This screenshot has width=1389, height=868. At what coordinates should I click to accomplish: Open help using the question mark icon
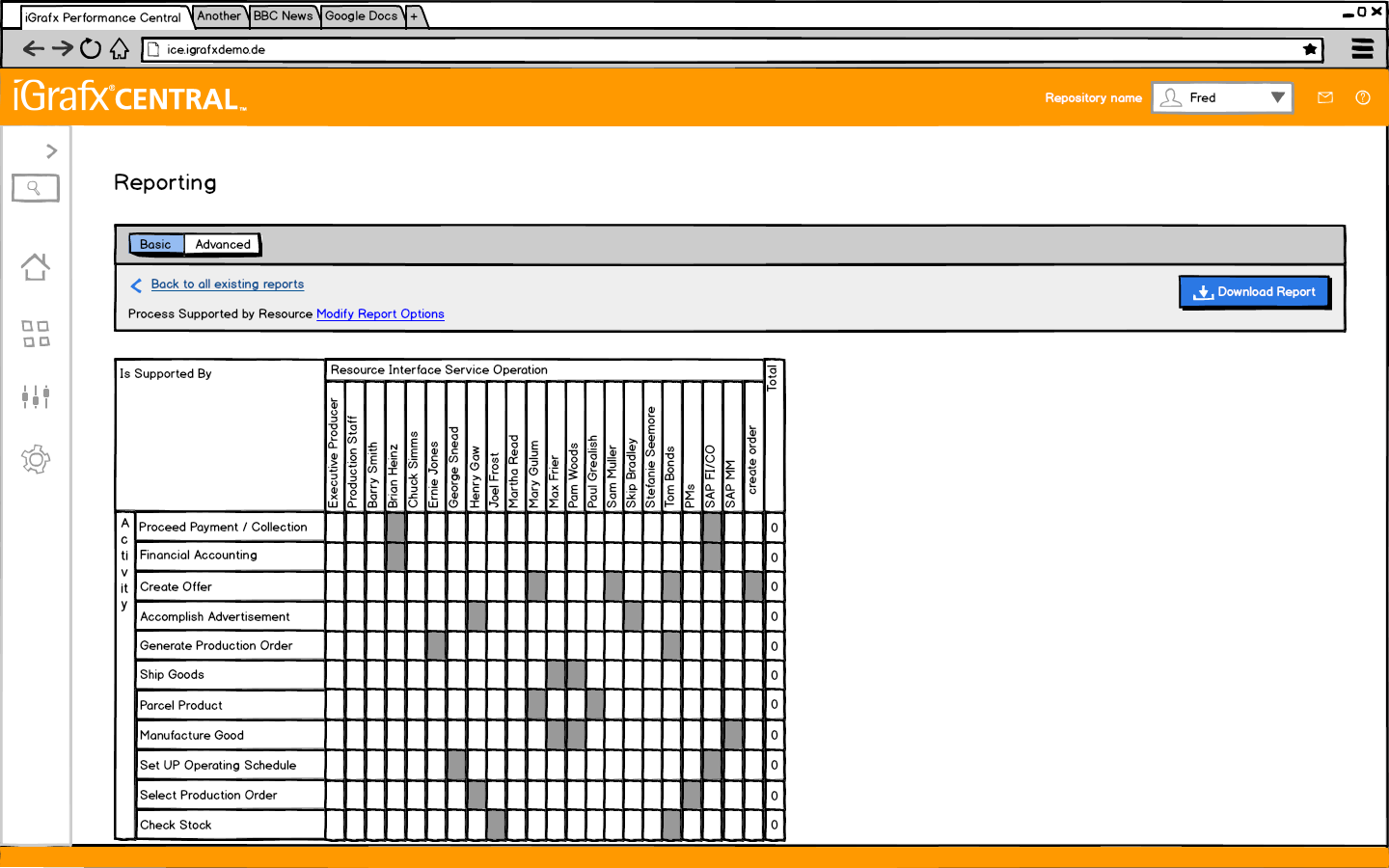click(x=1363, y=97)
